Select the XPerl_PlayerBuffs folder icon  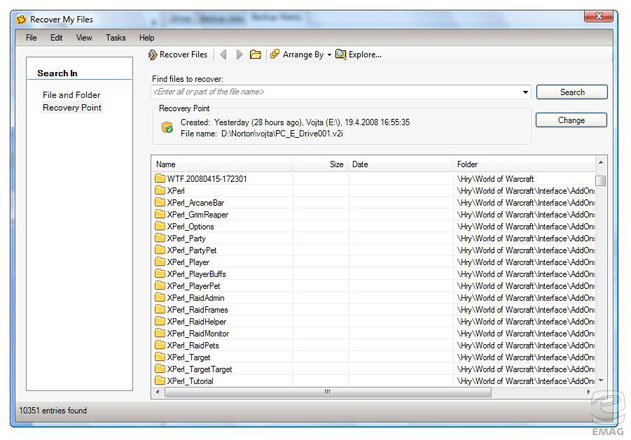(160, 274)
